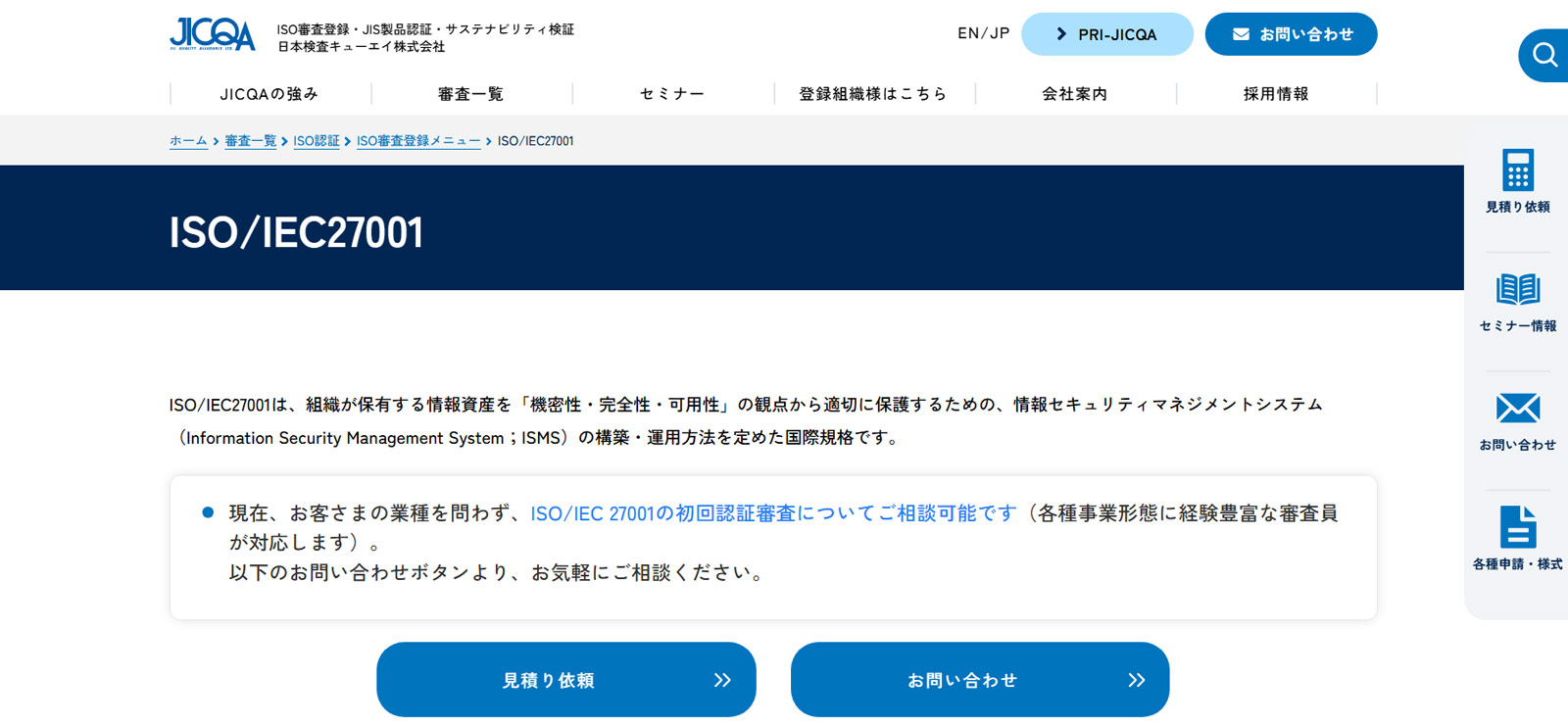Open the ISO/IEC 27001の初回認証審査 link

click(774, 513)
